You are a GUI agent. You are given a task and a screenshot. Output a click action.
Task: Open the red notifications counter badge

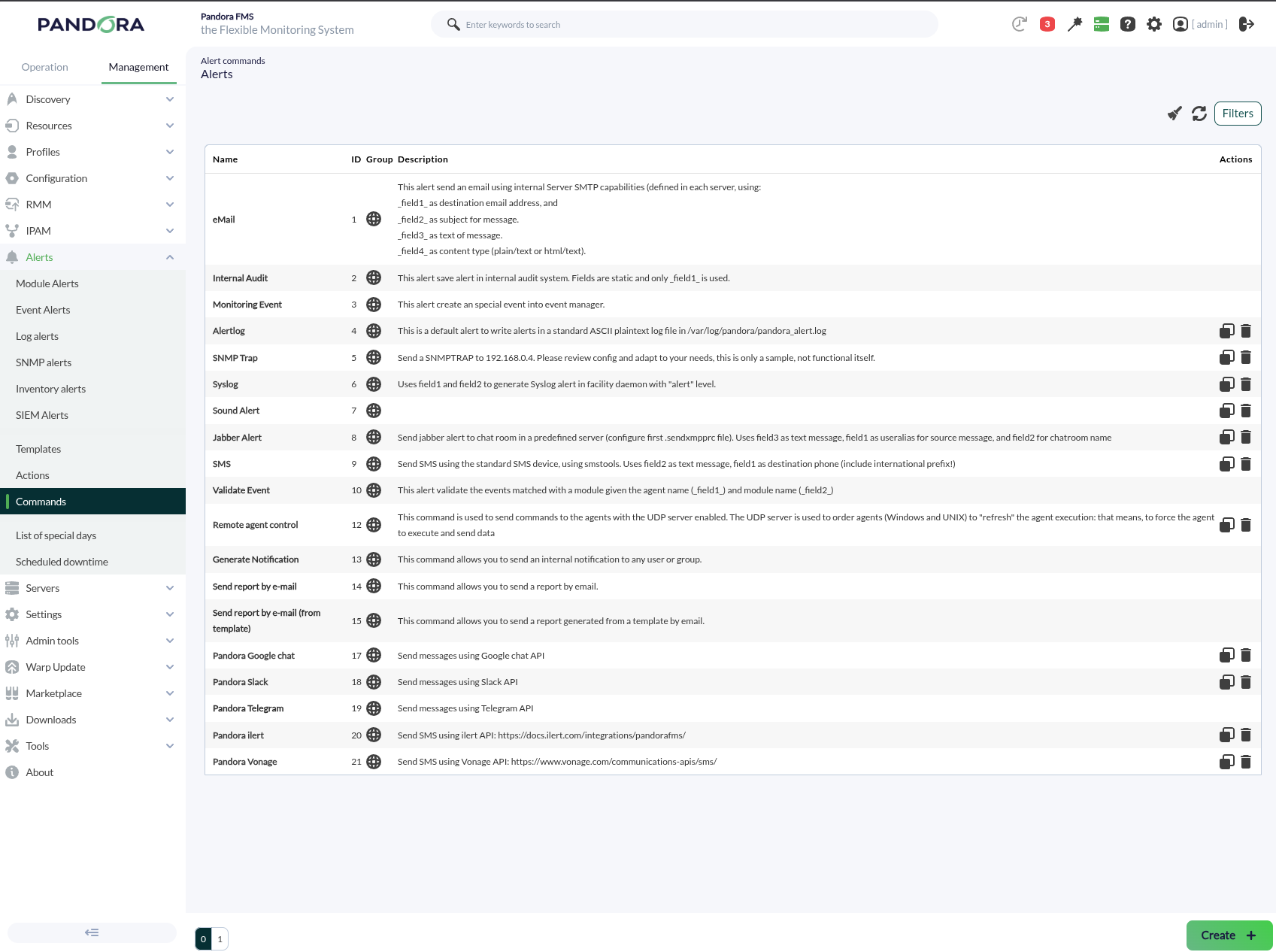tap(1047, 24)
